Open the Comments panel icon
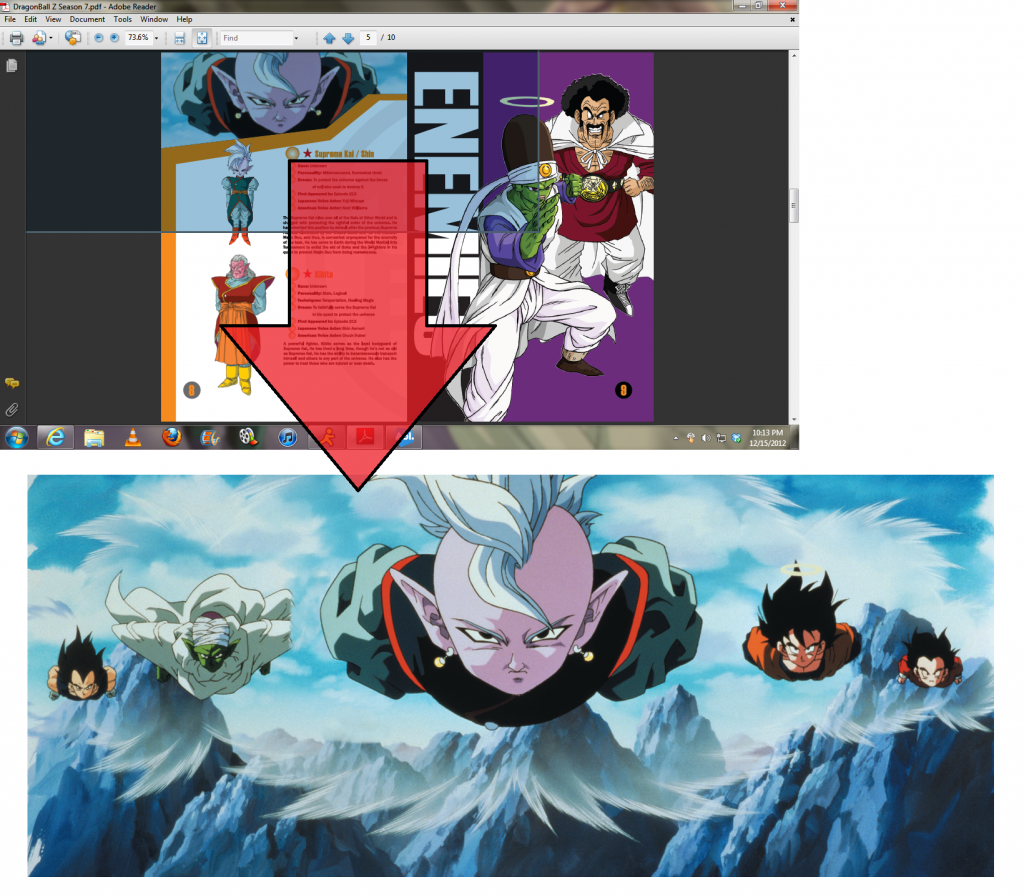 12,383
